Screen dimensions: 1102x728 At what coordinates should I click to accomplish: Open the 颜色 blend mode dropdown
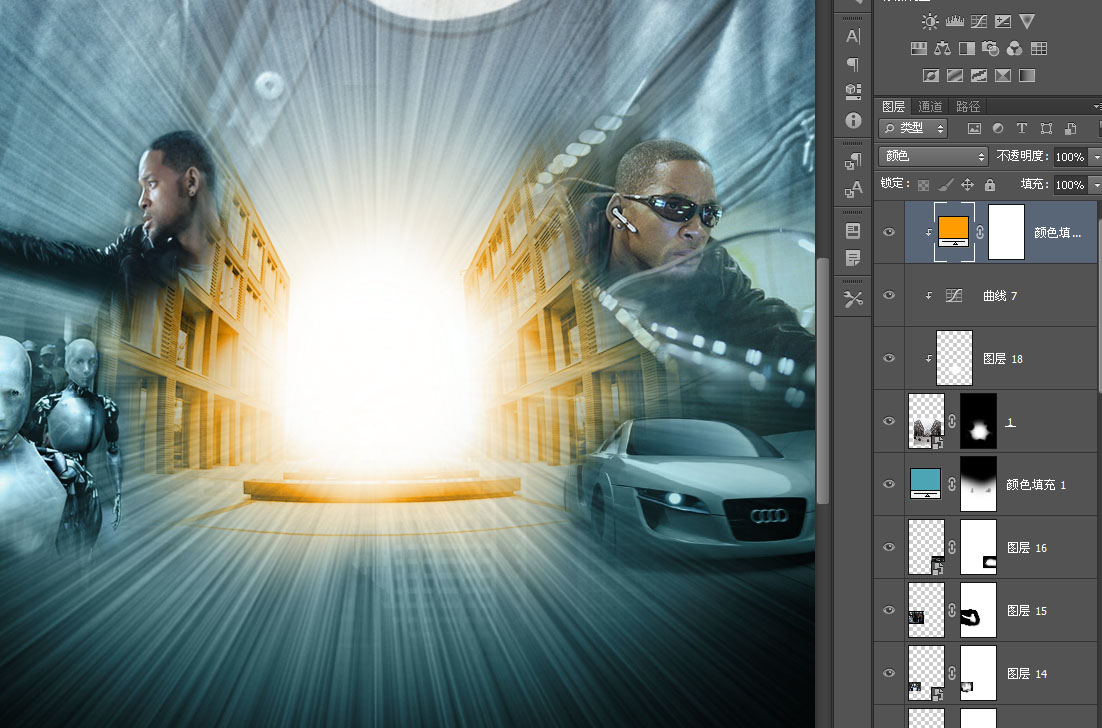point(933,156)
